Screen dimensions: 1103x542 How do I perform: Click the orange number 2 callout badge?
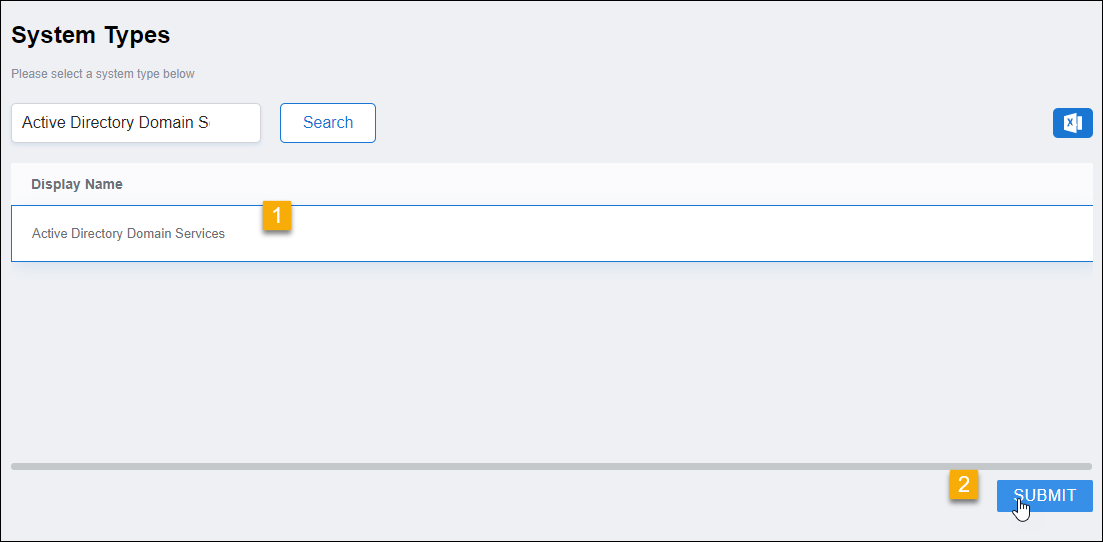(963, 485)
